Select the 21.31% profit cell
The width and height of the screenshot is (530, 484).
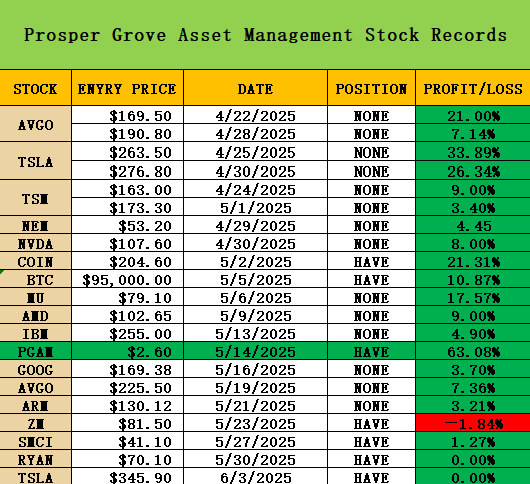coord(473,261)
